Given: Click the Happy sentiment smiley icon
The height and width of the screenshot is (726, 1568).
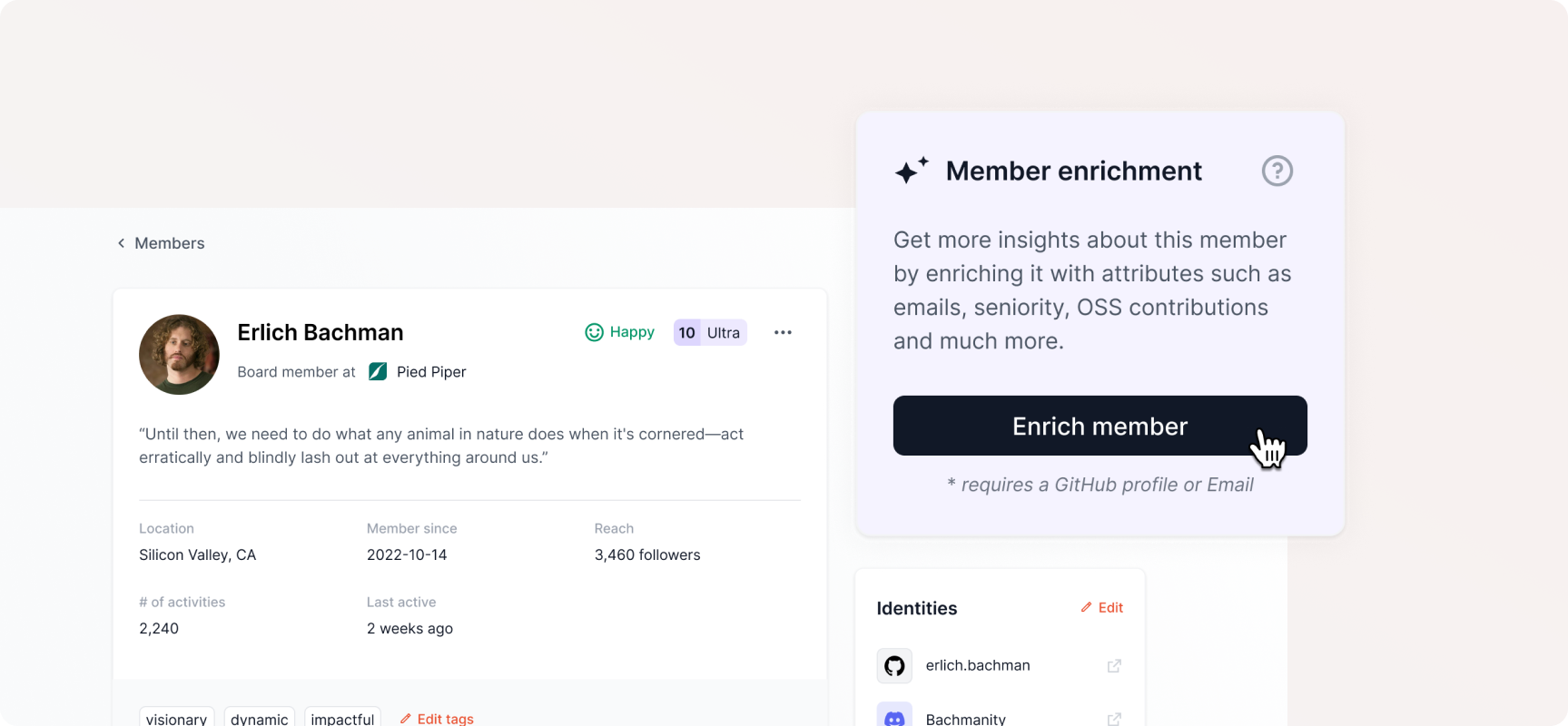Looking at the screenshot, I should click(x=594, y=333).
